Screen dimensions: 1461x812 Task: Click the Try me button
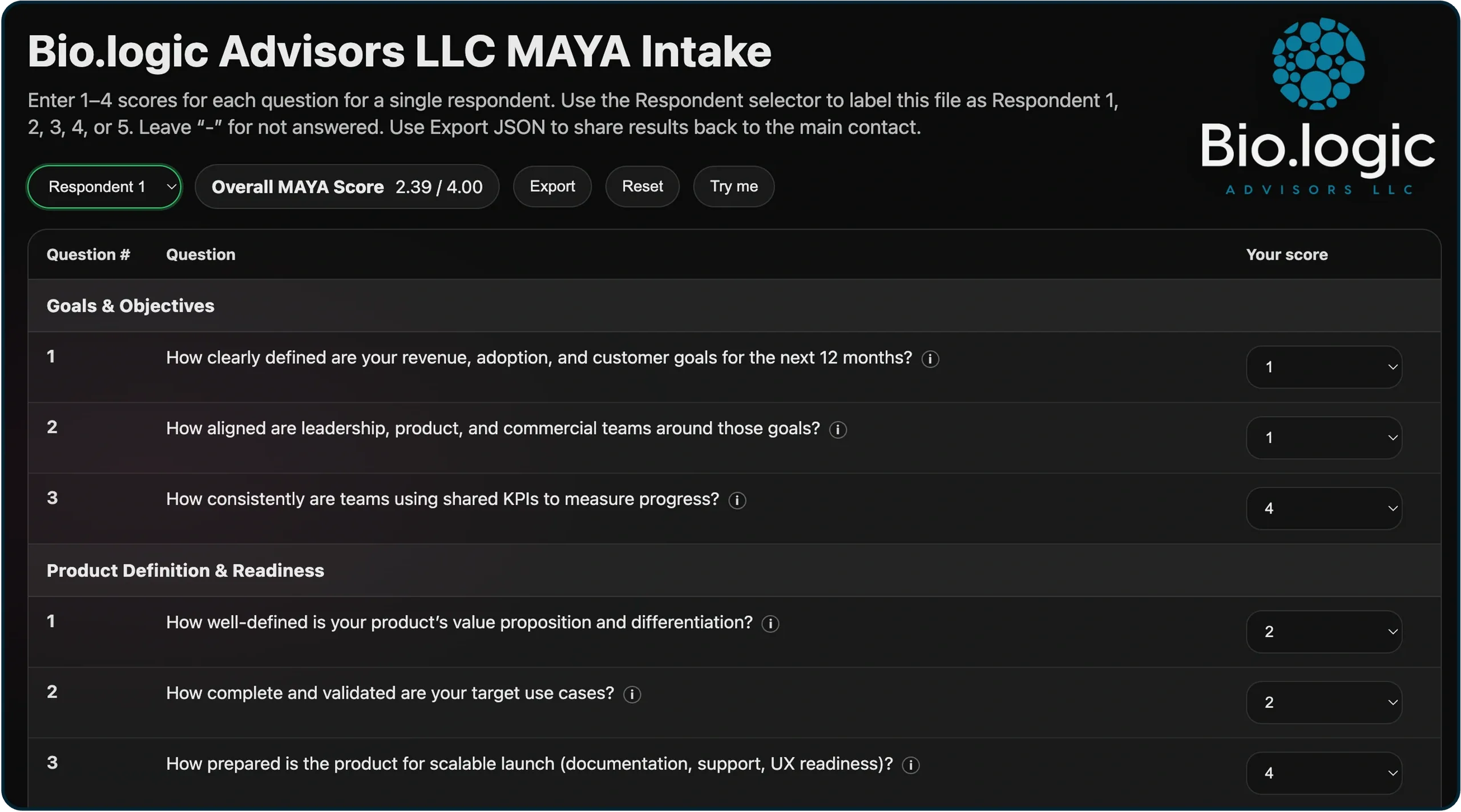pyautogui.click(x=733, y=187)
